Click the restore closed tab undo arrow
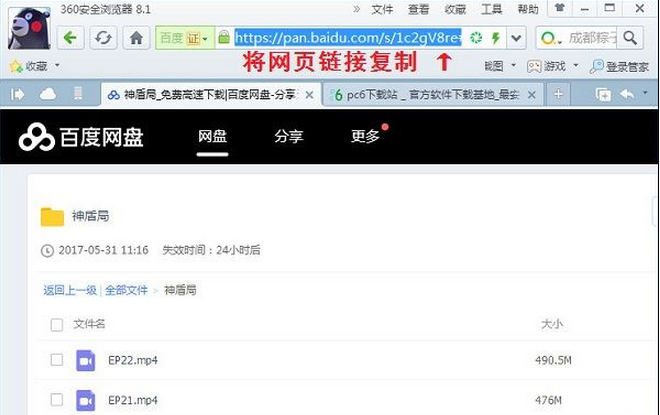 [627, 94]
